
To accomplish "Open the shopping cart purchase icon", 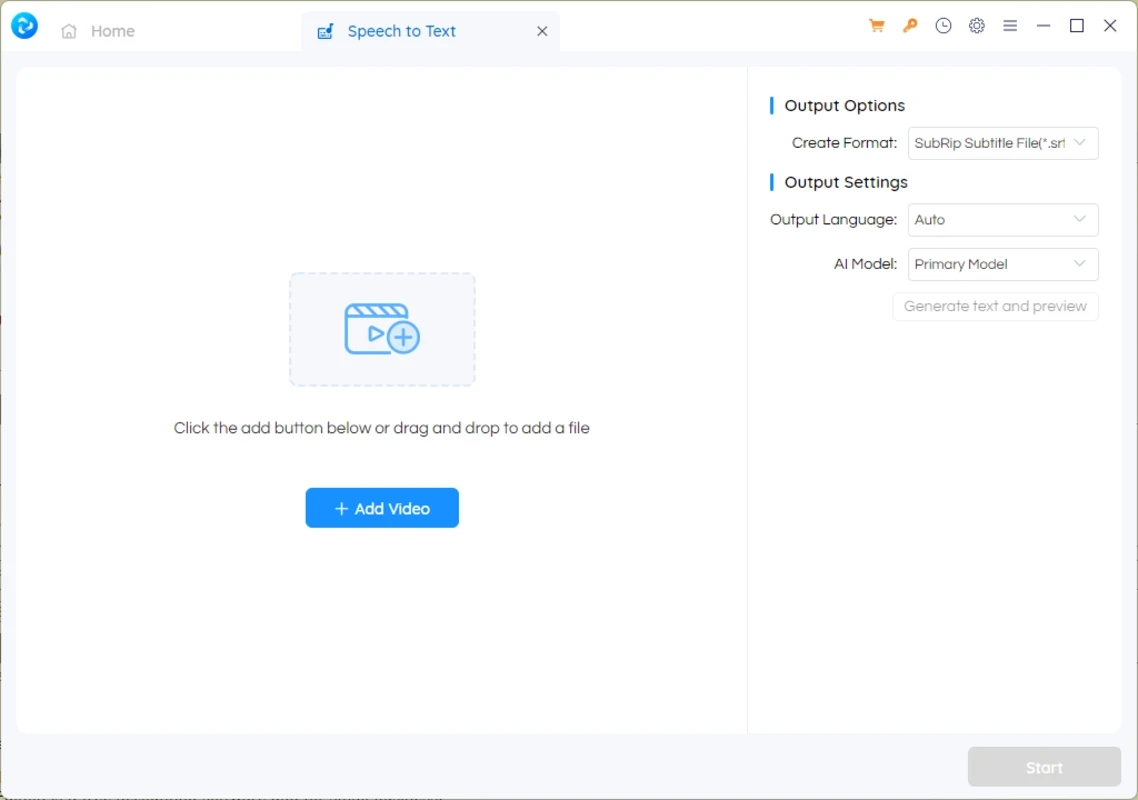I will click(x=877, y=27).
